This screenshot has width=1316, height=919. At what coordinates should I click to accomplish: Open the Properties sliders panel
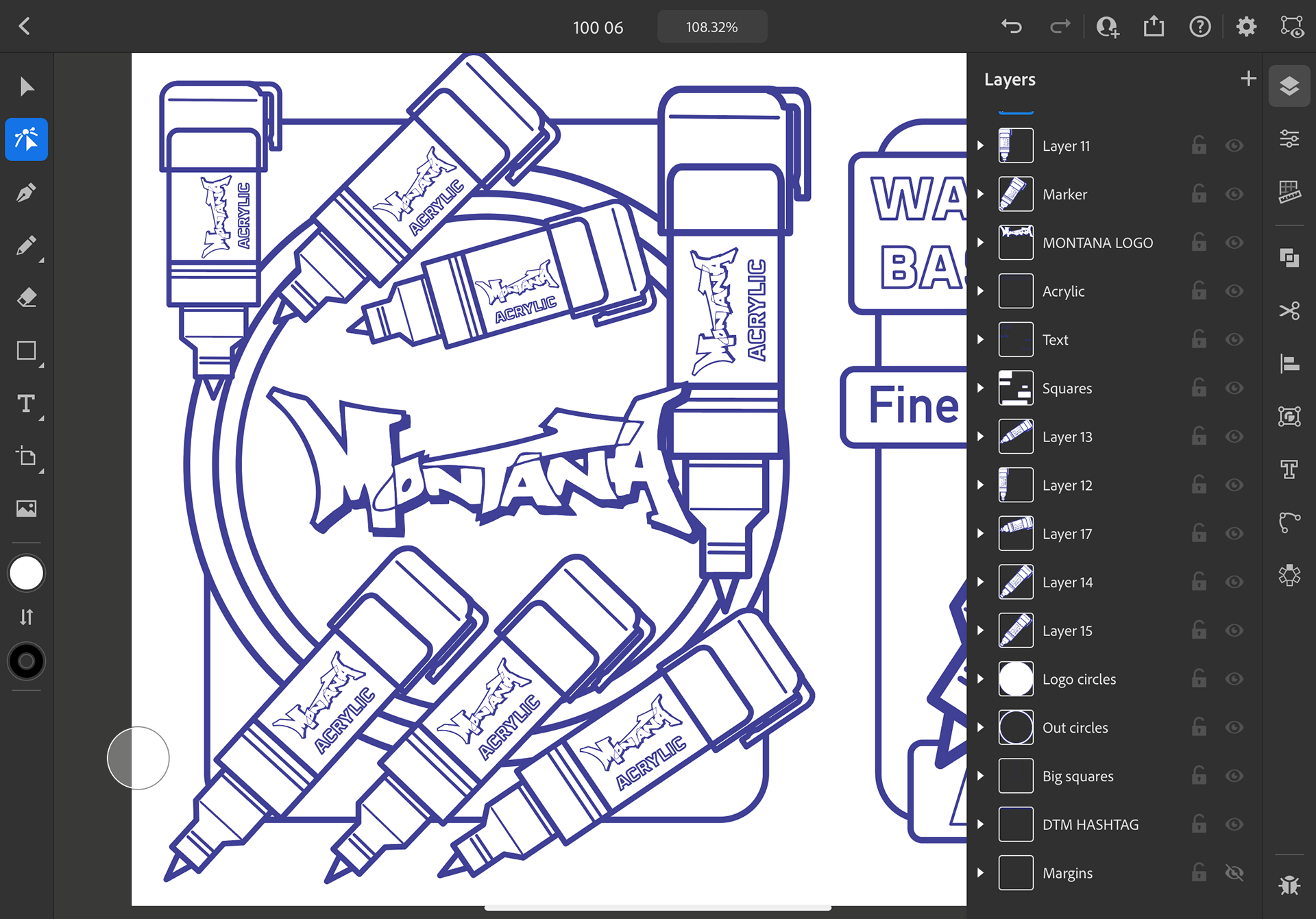(1289, 139)
